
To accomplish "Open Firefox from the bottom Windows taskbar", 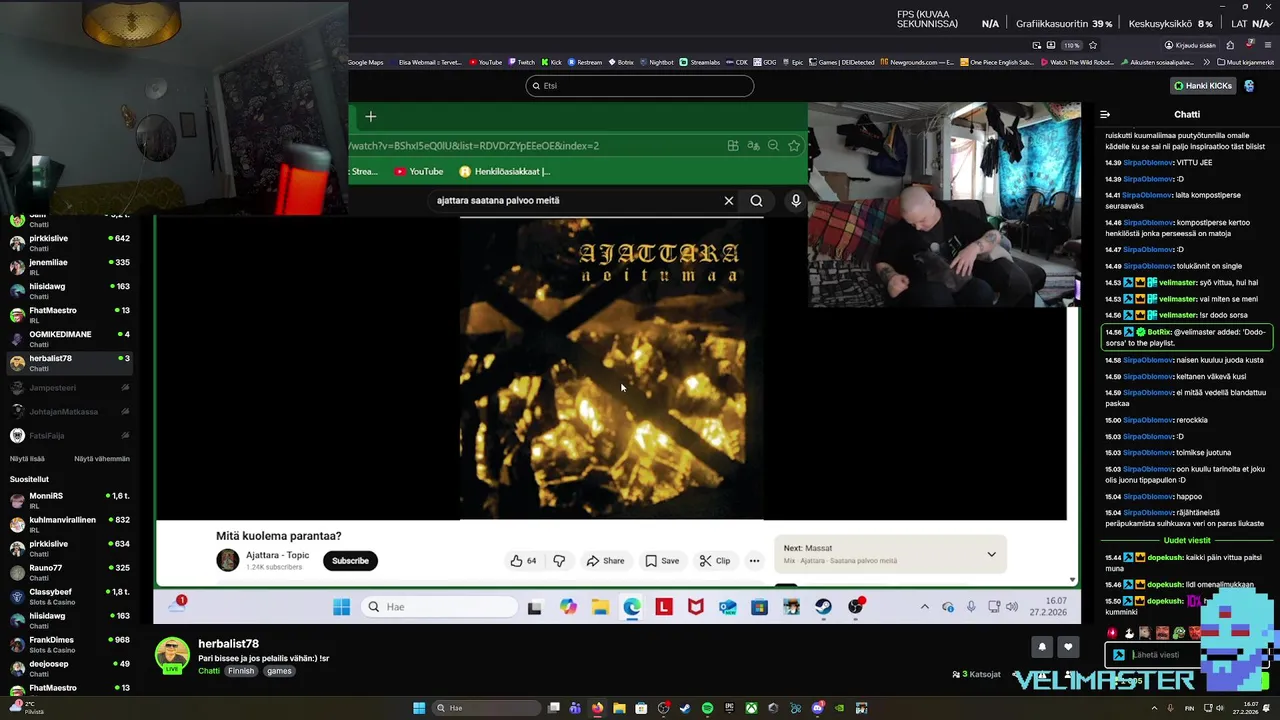I will coord(597,708).
